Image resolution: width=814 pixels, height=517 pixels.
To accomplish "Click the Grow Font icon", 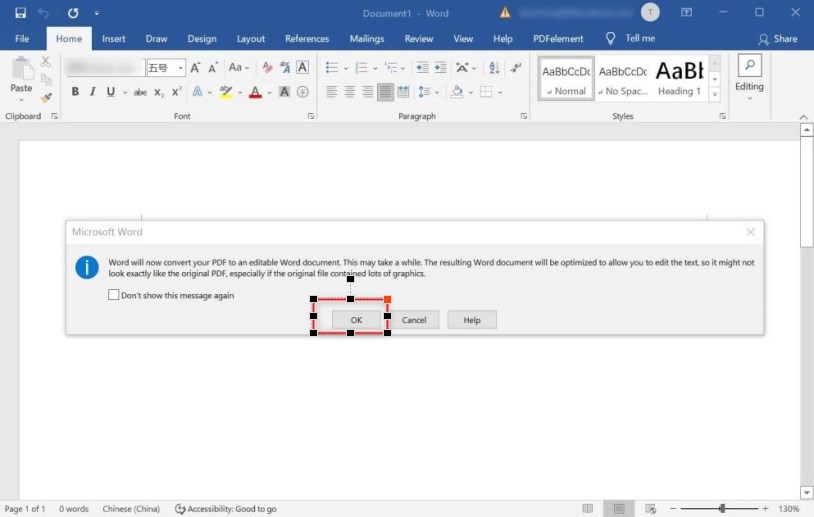I will 195,67.
